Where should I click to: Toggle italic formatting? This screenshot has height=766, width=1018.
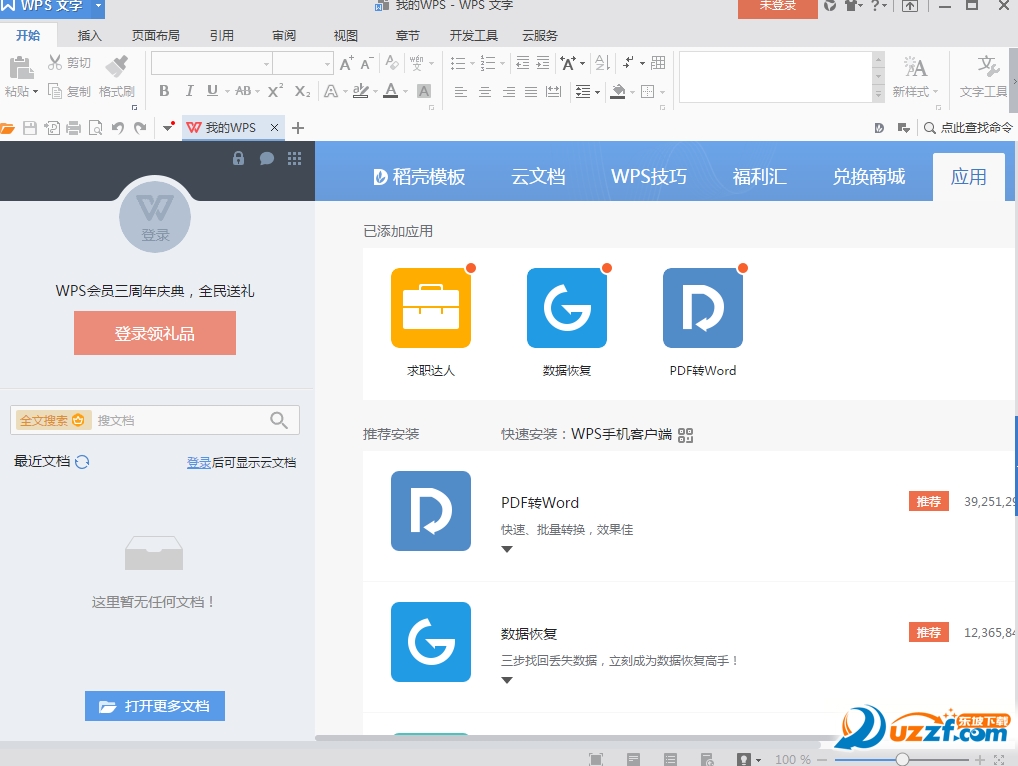coord(189,91)
